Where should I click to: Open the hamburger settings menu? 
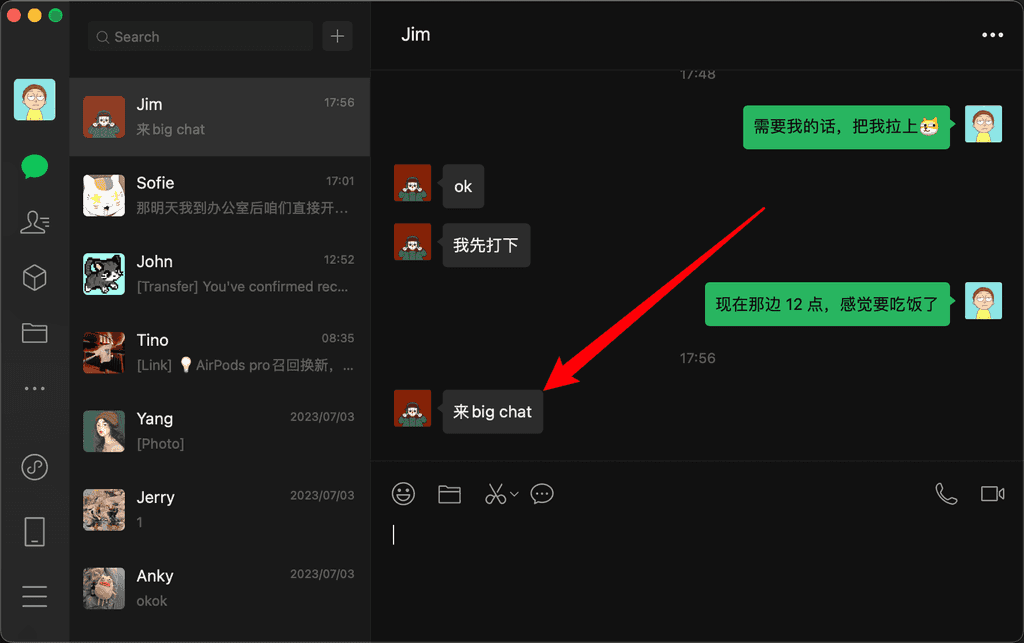point(35,596)
